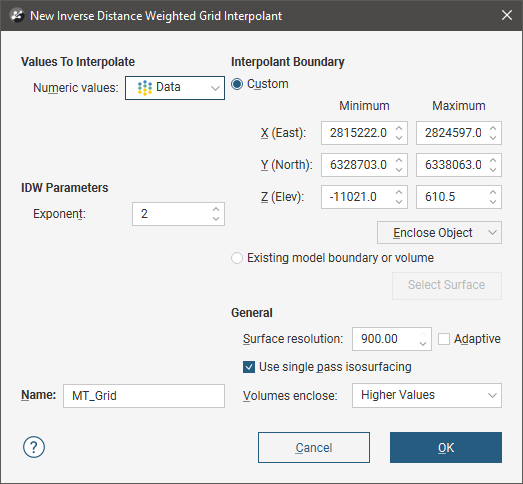Viewport: 523px width, 484px height.
Task: Open the Numeric values dropdown
Action: [175, 88]
